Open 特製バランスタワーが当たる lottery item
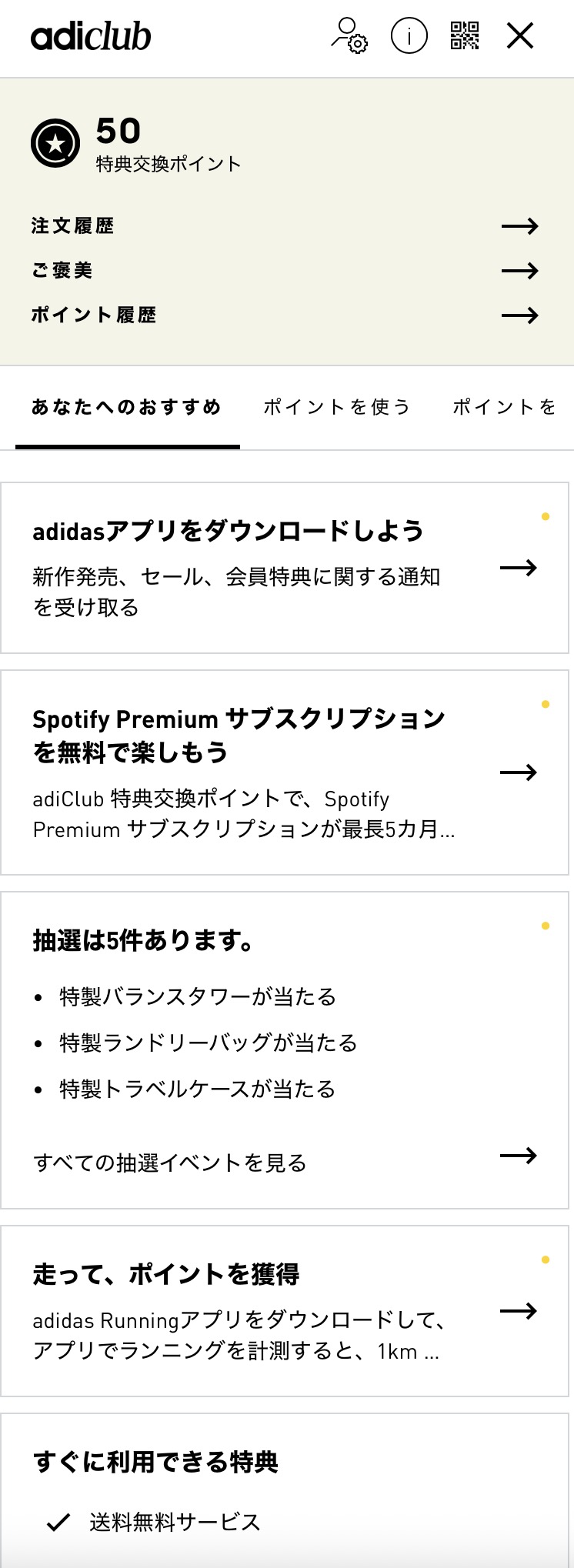The height and width of the screenshot is (1568, 574). pyautogui.click(x=198, y=997)
